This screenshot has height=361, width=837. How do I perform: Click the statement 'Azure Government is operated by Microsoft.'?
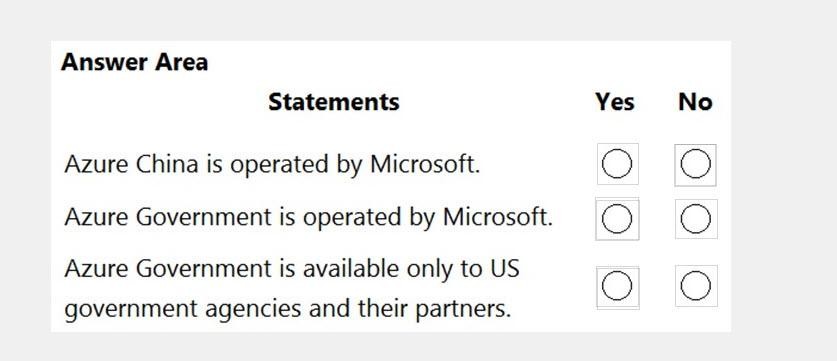(309, 218)
